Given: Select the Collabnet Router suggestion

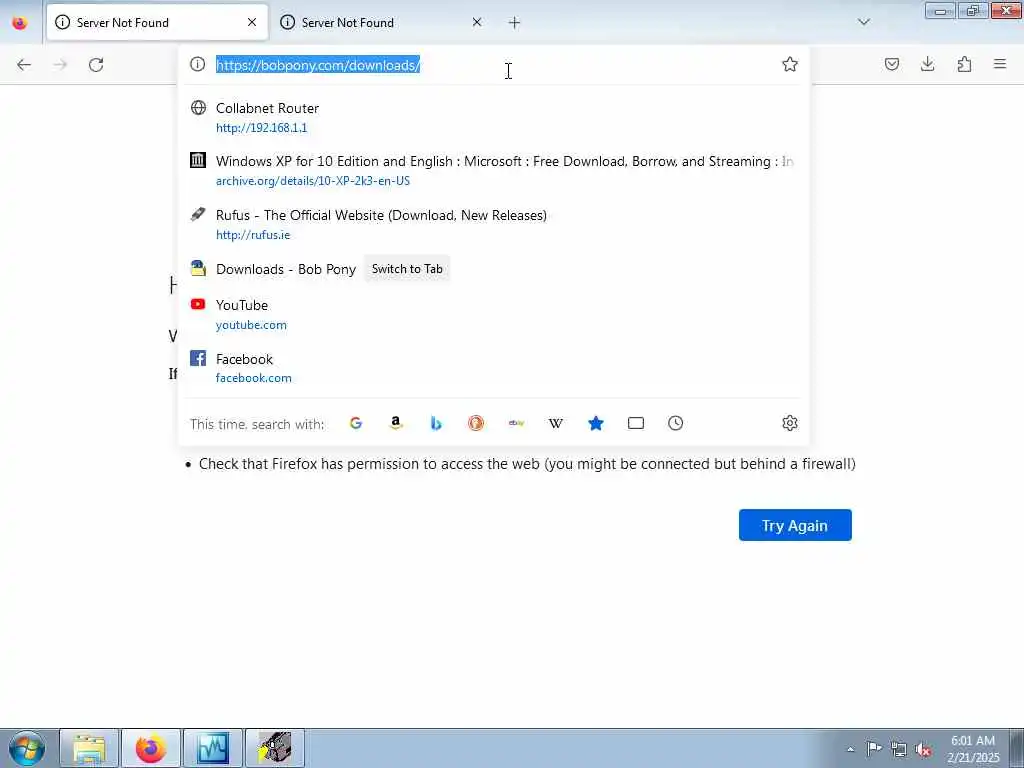Looking at the screenshot, I should (494, 117).
